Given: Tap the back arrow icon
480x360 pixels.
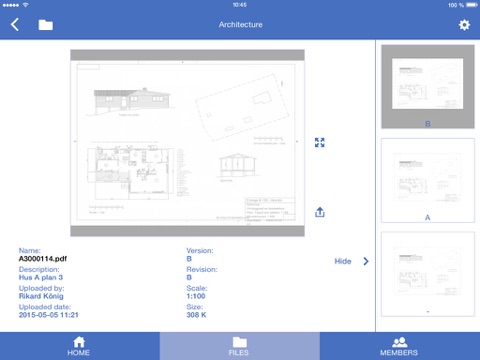Looking at the screenshot, I should tap(15, 25).
